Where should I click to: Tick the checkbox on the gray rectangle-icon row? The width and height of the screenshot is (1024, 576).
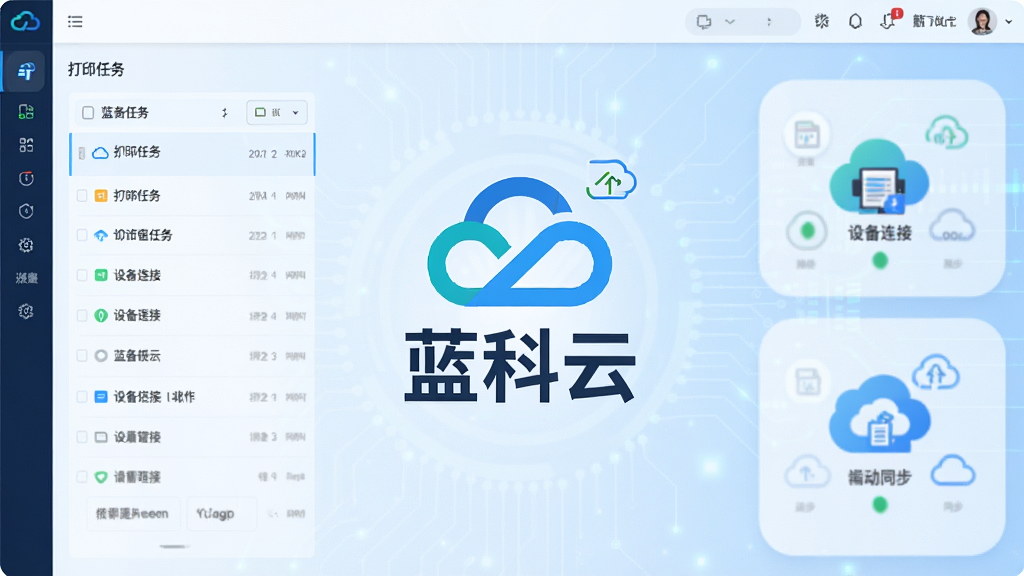(x=82, y=437)
